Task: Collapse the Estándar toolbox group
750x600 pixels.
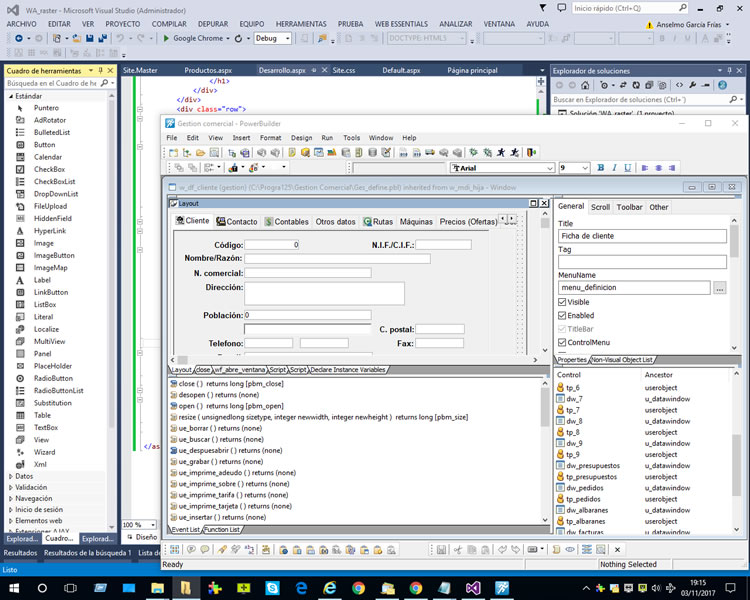Action: [x=11, y=96]
